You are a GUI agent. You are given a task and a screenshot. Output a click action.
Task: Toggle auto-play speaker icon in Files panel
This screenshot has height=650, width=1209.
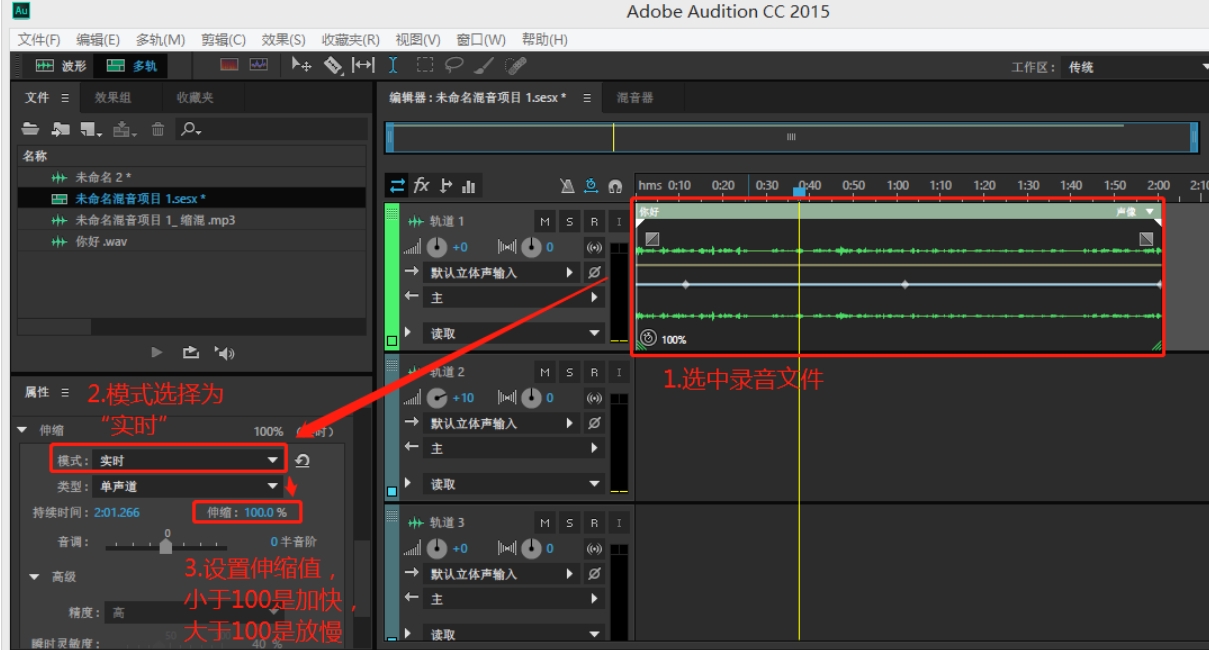point(225,352)
